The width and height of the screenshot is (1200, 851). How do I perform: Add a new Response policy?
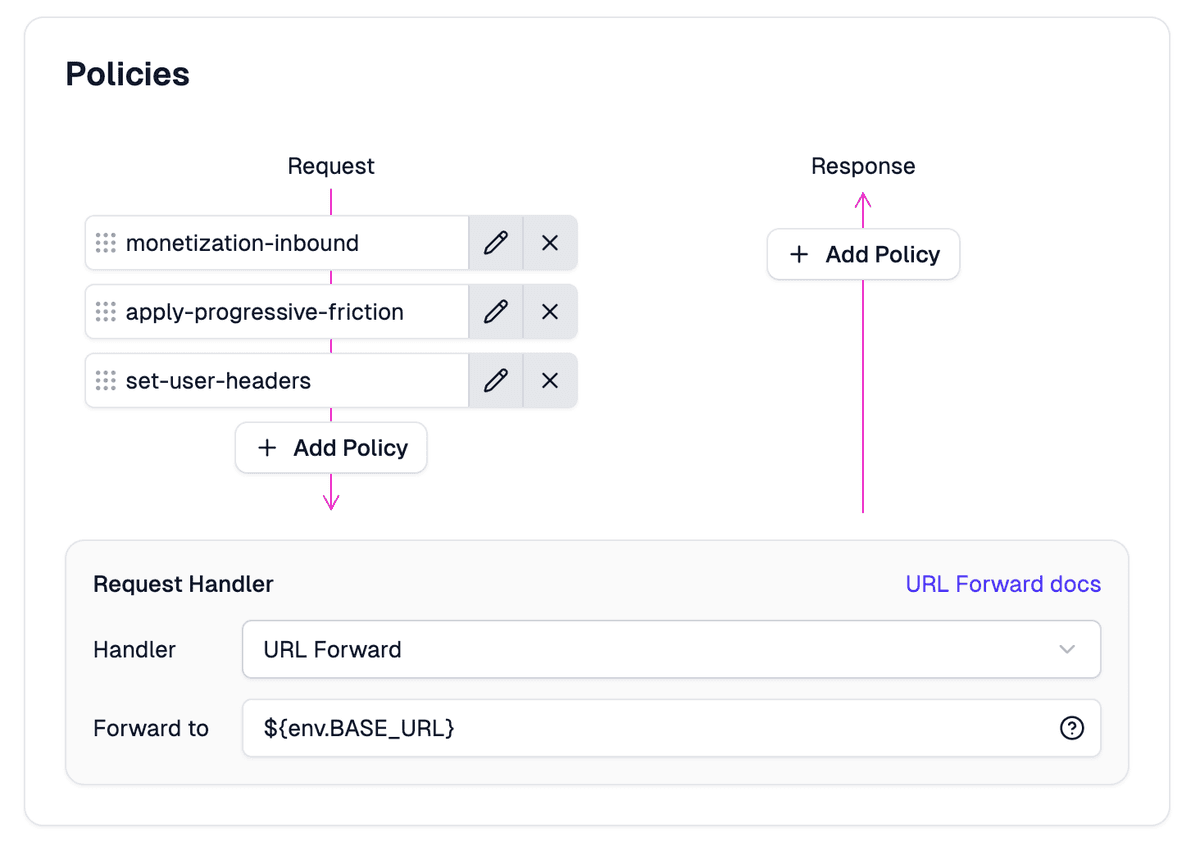(863, 254)
